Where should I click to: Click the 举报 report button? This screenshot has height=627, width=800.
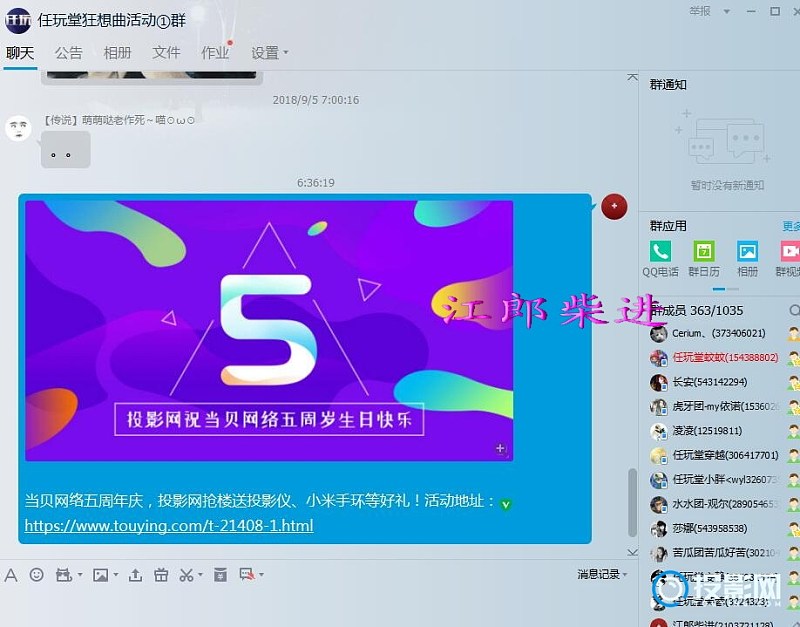coord(700,11)
